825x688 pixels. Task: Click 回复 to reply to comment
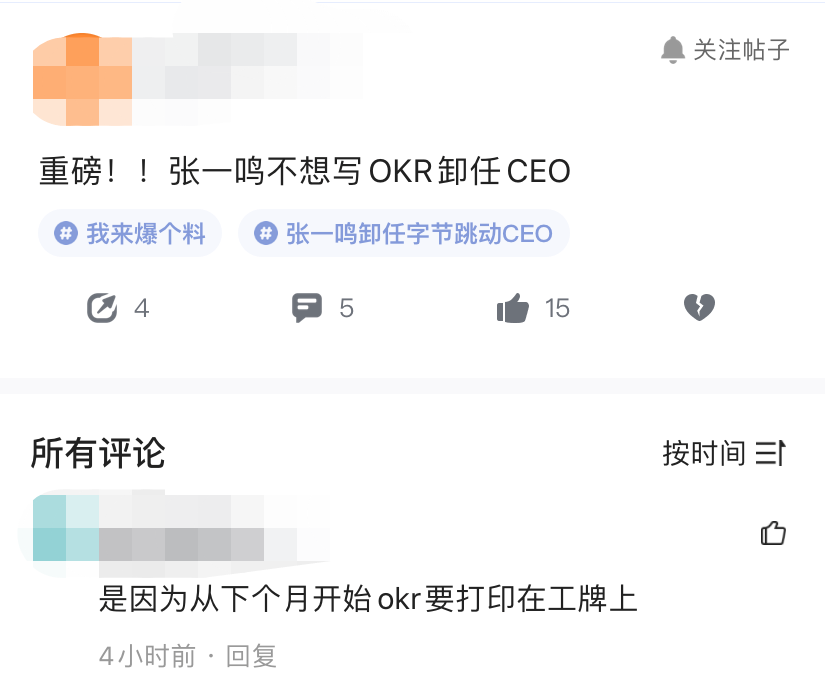251,656
